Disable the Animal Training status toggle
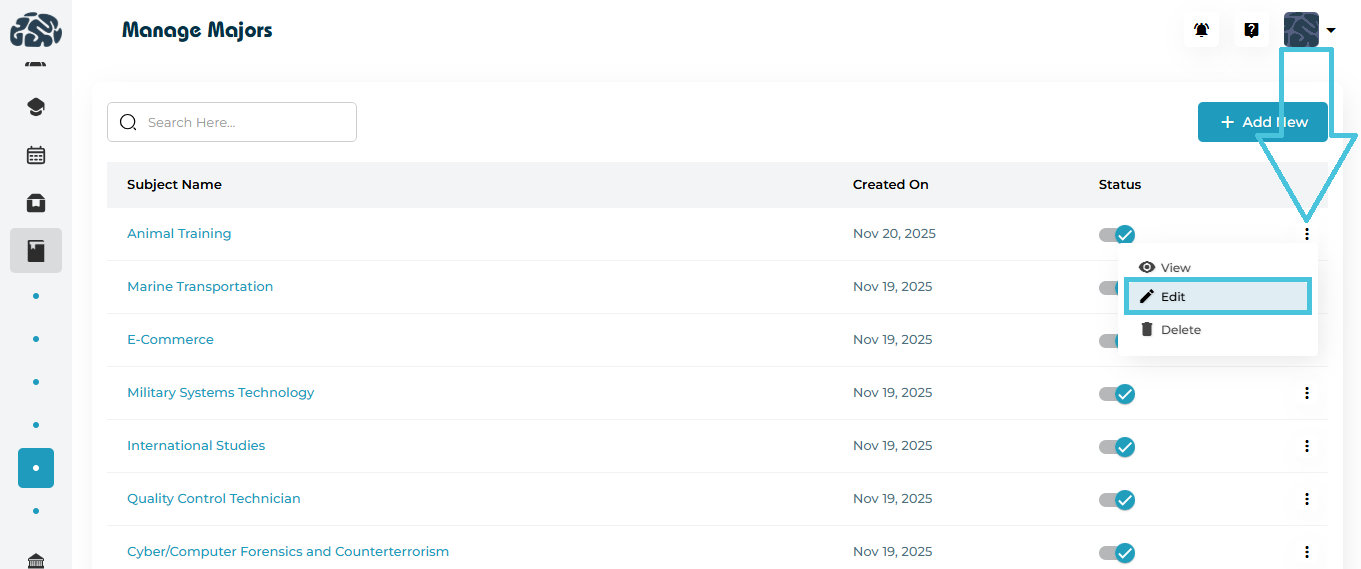Screen dimensions: 1361x569 1117,235
